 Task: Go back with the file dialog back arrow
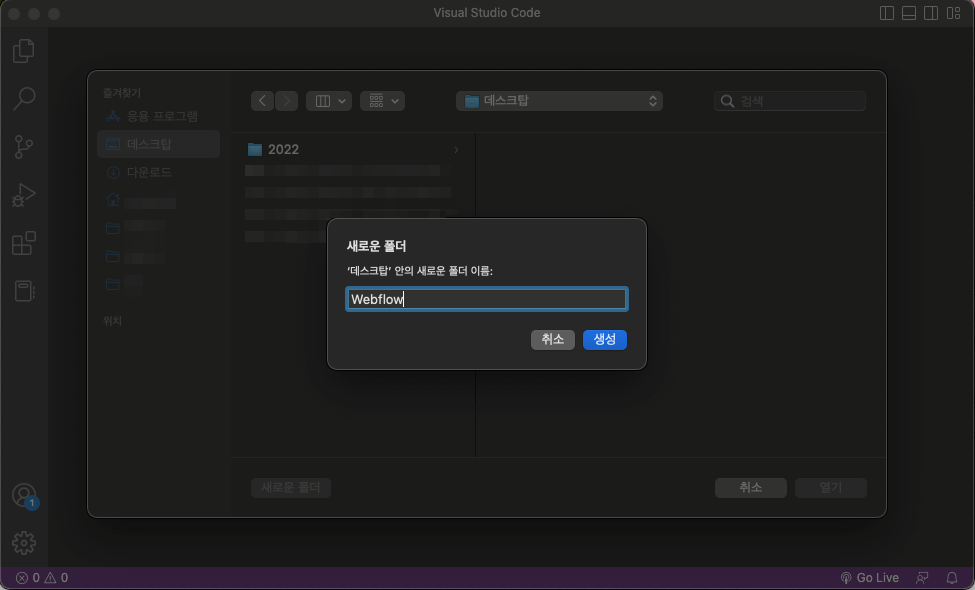[262, 101]
